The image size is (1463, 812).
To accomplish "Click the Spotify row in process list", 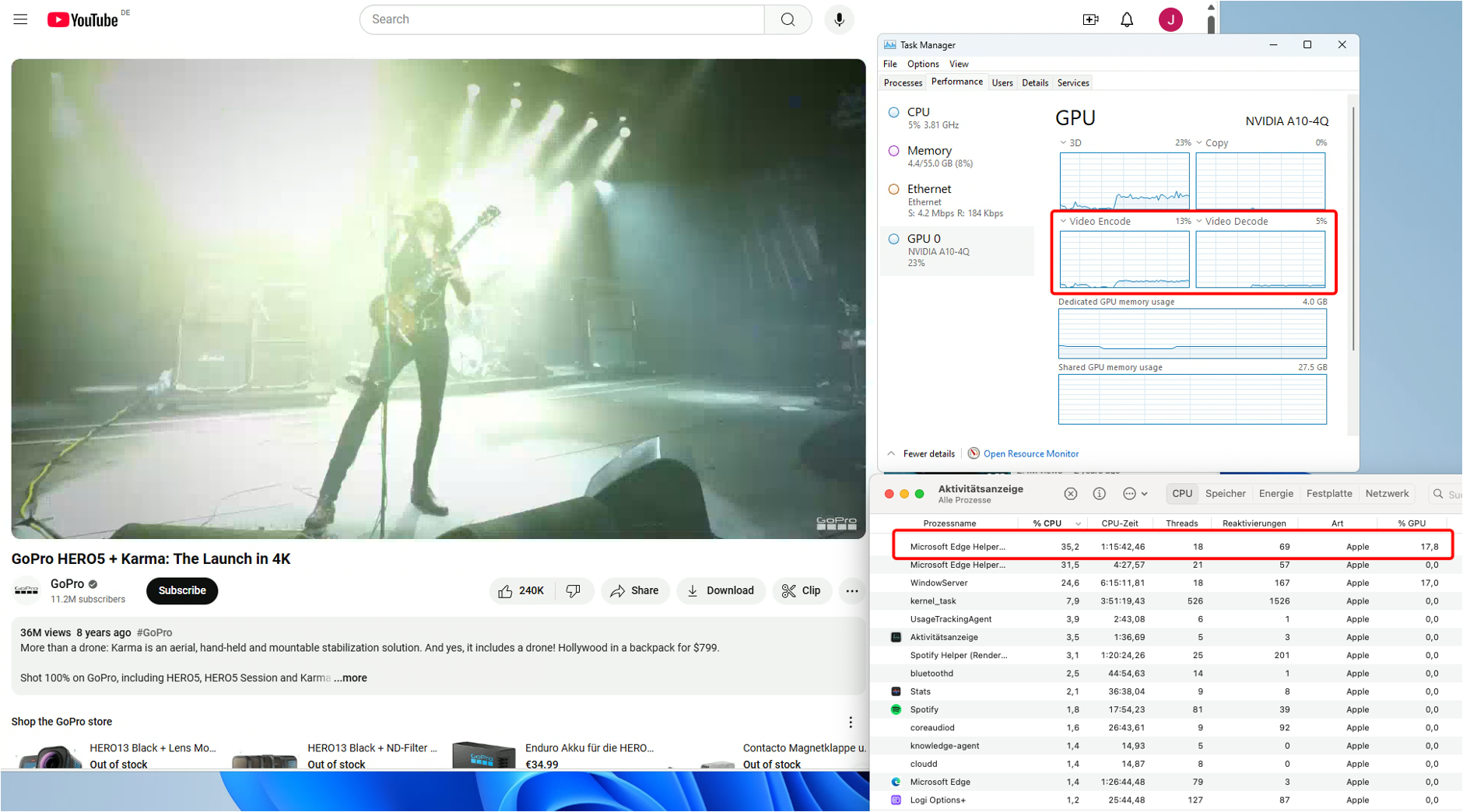I will [1166, 709].
